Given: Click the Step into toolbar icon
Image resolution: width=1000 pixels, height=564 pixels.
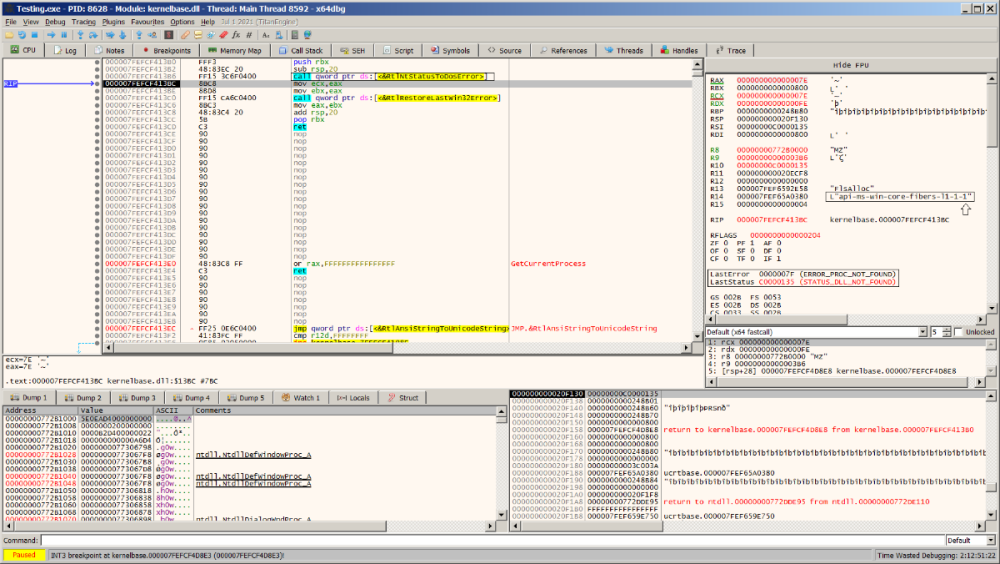Looking at the screenshot, I should pyautogui.click(x=80, y=34).
